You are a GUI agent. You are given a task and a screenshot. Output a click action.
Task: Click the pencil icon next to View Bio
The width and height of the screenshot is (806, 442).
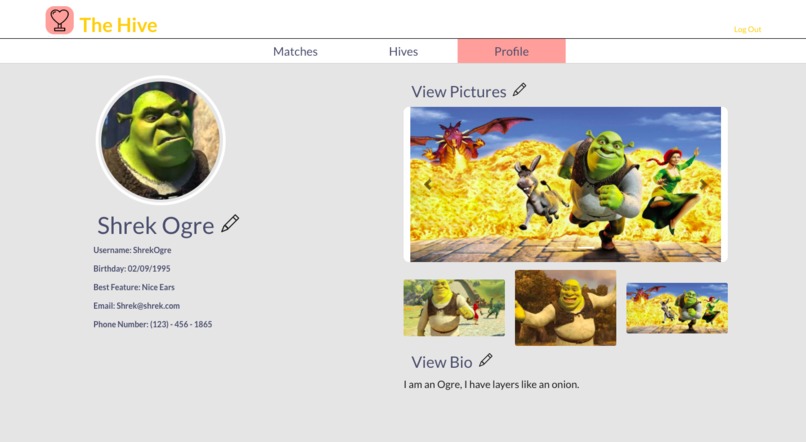[x=486, y=360]
